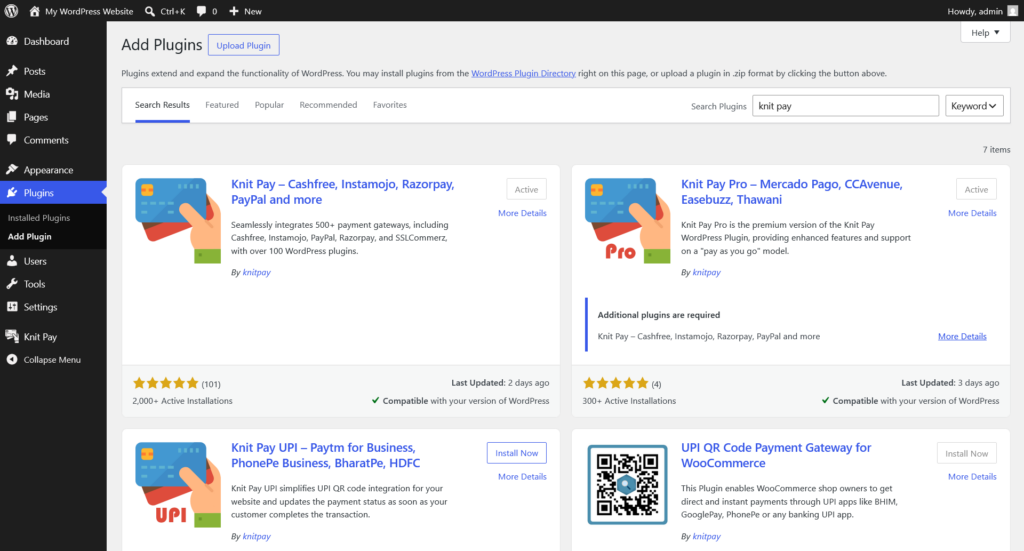
Task: Click the admin avatar icon
Action: coord(1012,11)
